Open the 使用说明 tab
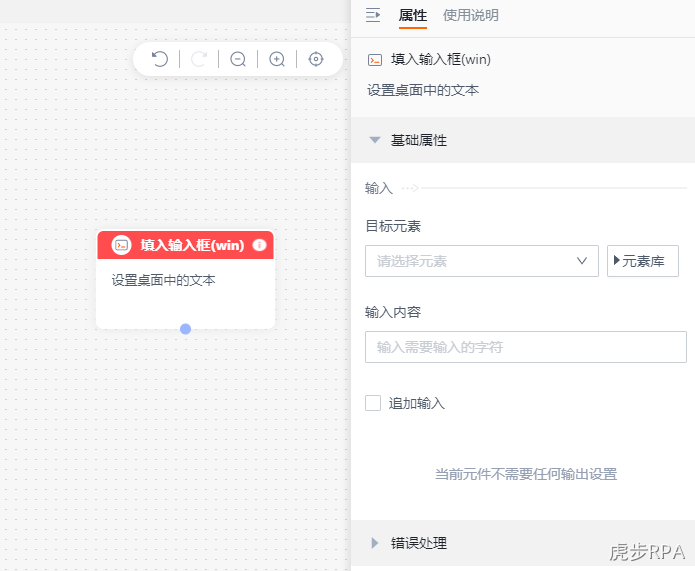 471,16
